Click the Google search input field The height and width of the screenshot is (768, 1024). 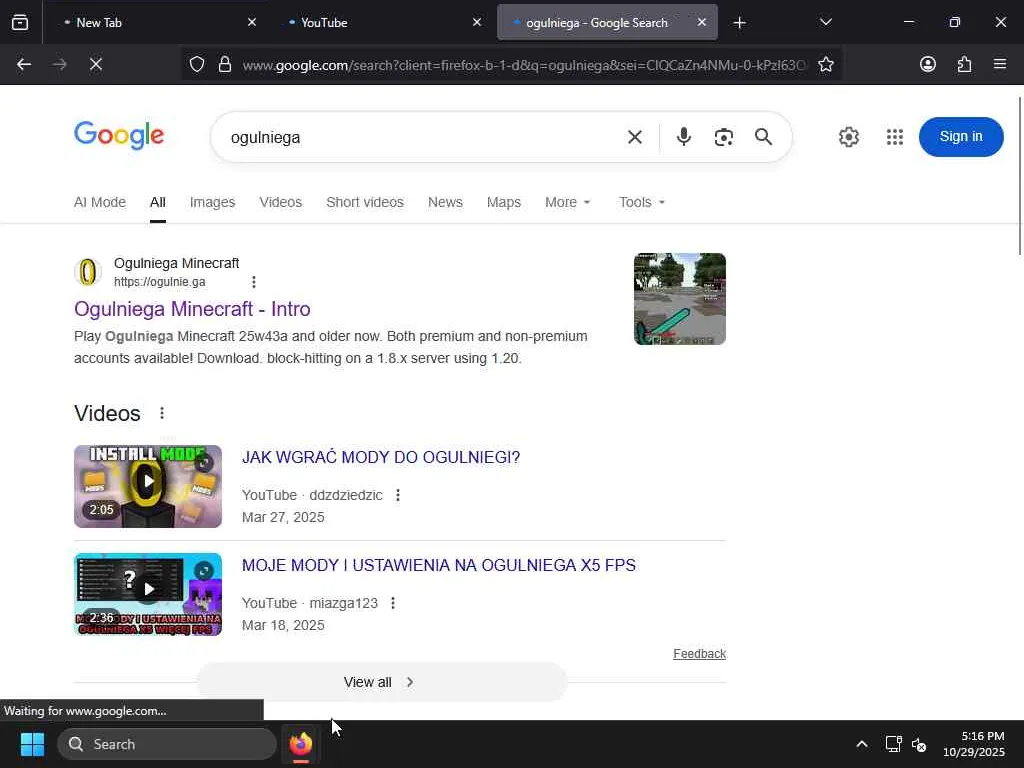point(418,137)
